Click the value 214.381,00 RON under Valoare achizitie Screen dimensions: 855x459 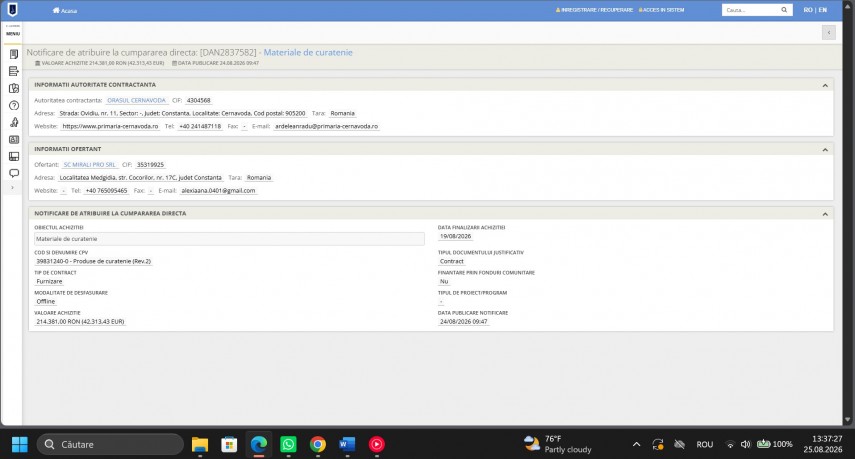click(x=80, y=322)
